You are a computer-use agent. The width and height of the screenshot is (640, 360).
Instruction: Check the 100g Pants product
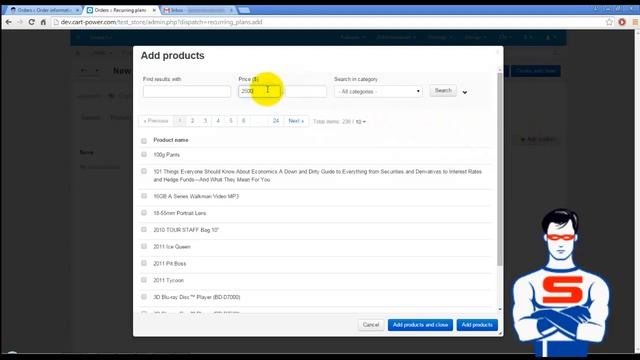[144, 154]
